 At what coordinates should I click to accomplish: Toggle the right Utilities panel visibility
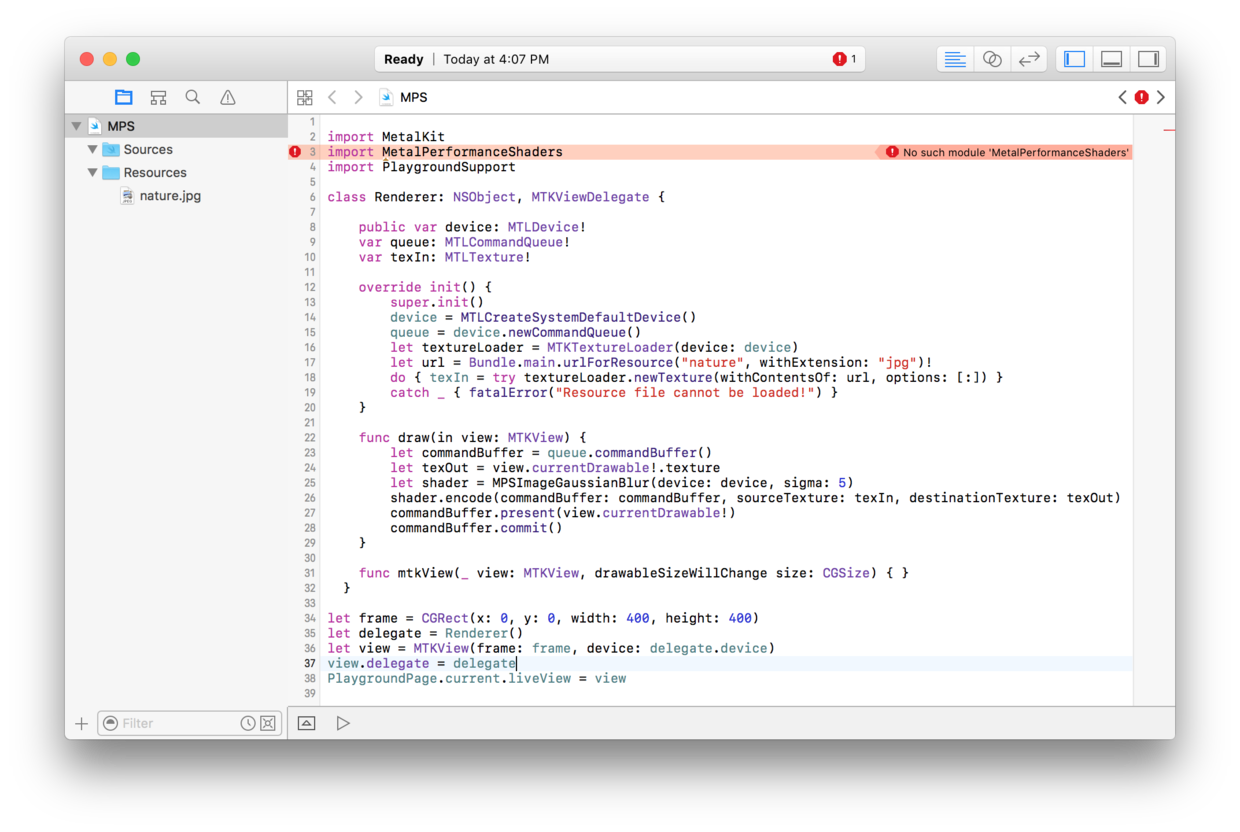tap(1148, 59)
